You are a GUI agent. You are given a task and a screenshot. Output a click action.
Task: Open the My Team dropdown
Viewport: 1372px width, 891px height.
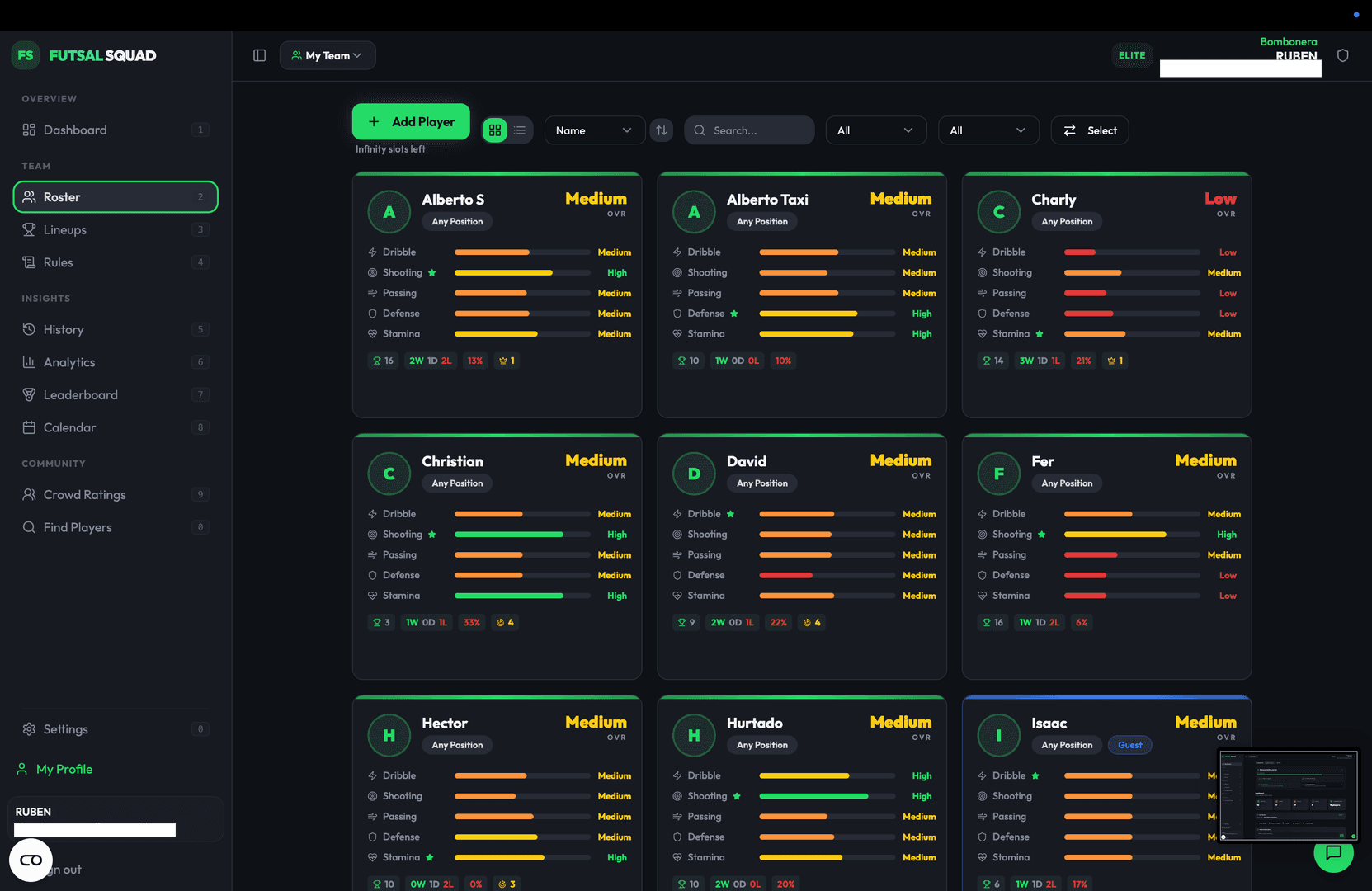pos(328,55)
